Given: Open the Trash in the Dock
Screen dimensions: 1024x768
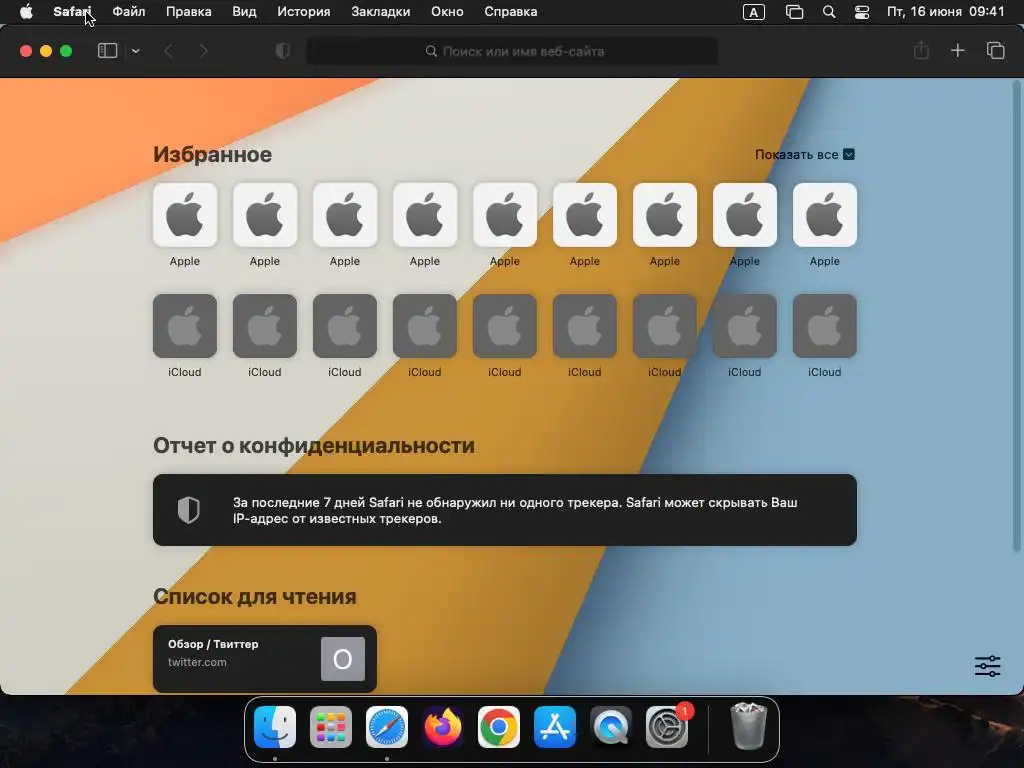Looking at the screenshot, I should 748,726.
